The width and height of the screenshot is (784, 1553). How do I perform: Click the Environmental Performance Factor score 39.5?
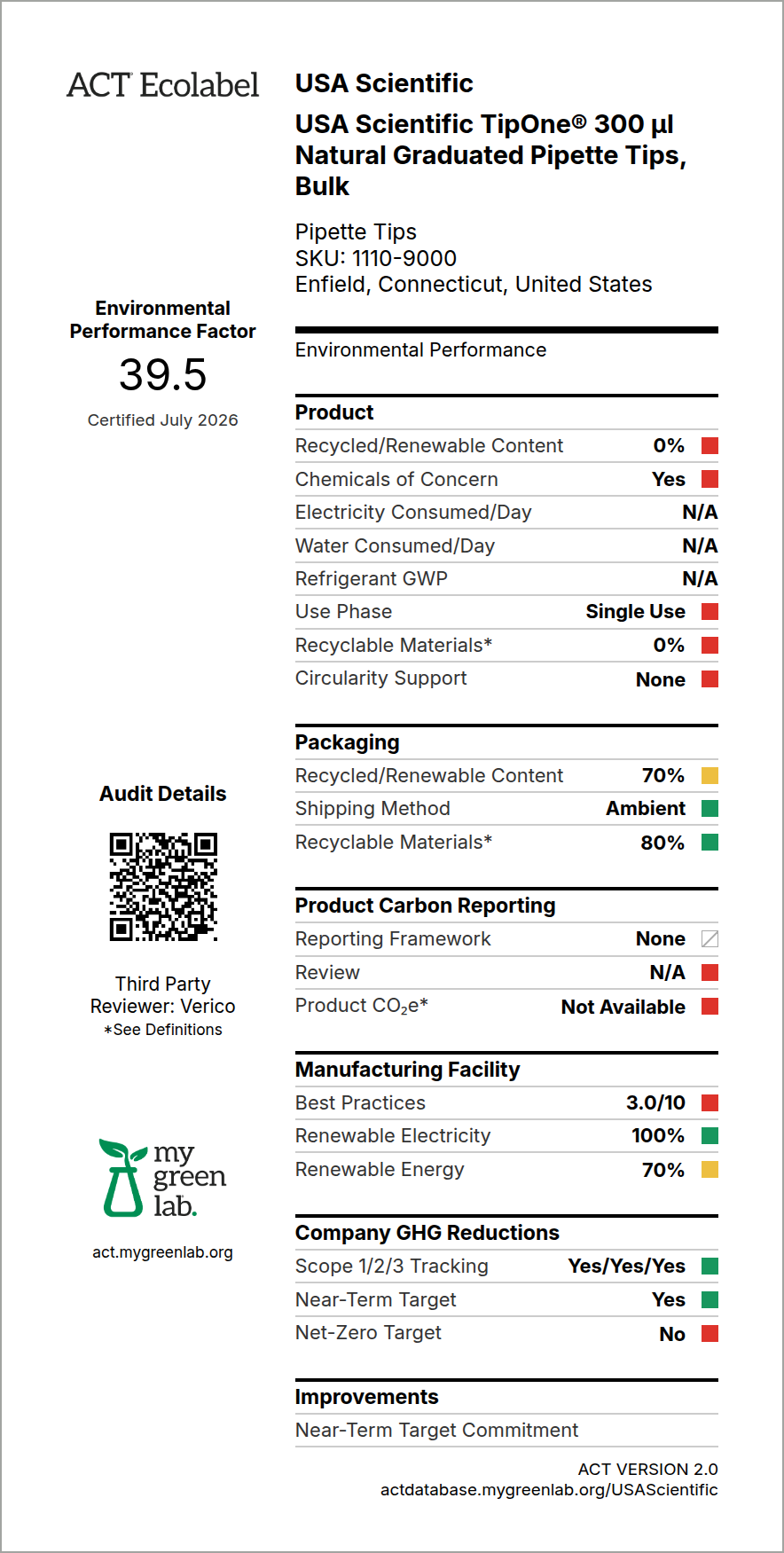coord(163,374)
